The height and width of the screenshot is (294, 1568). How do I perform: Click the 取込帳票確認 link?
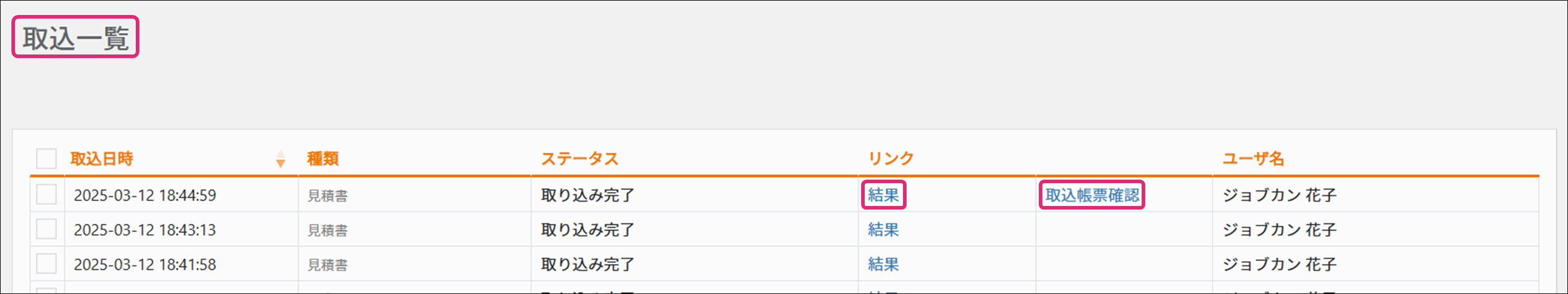1092,195
